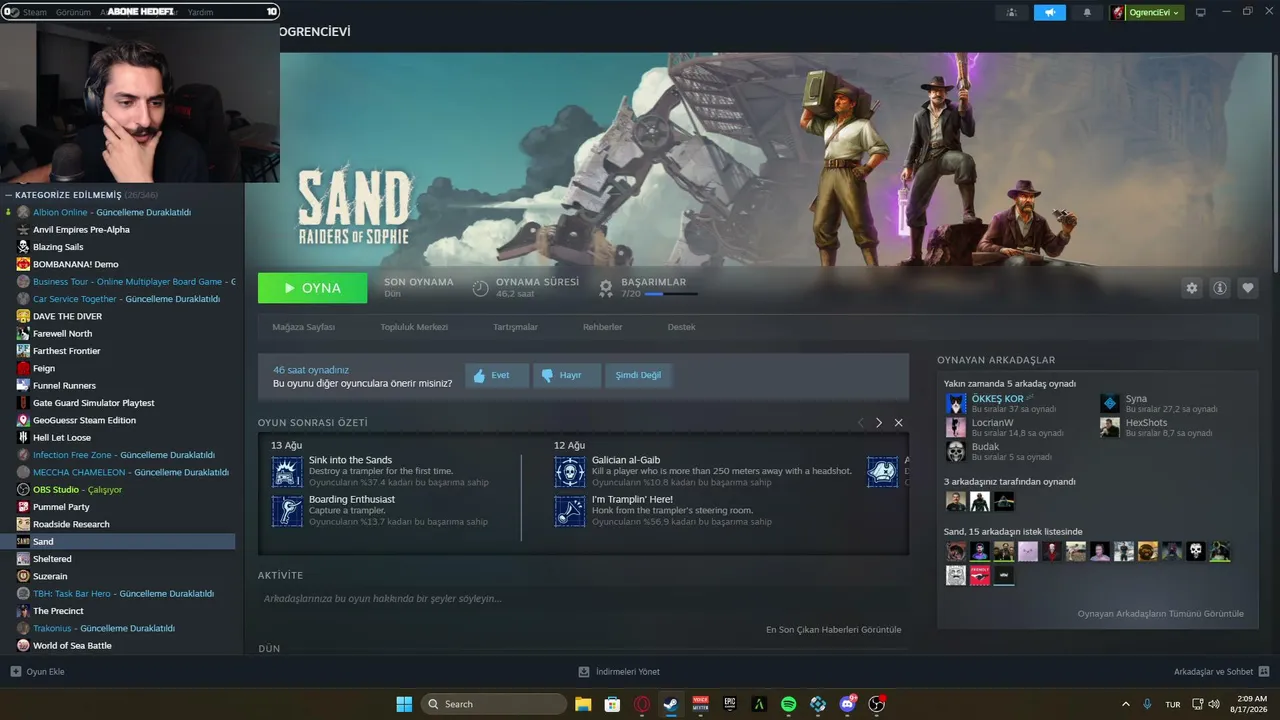The height and width of the screenshot is (720, 1280).
Task: Click the taskbar Search box
Action: click(494, 704)
